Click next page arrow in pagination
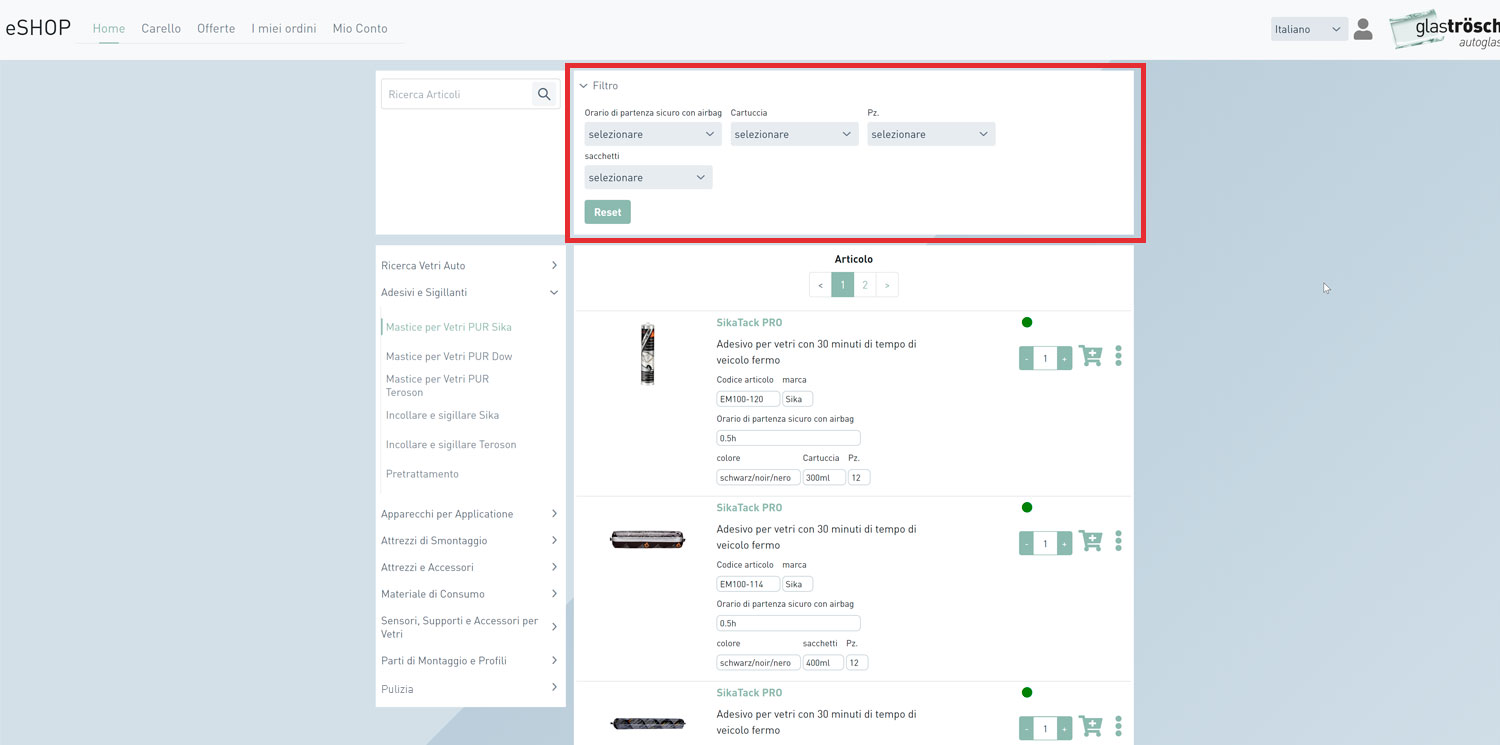This screenshot has height=745, width=1500. [887, 285]
